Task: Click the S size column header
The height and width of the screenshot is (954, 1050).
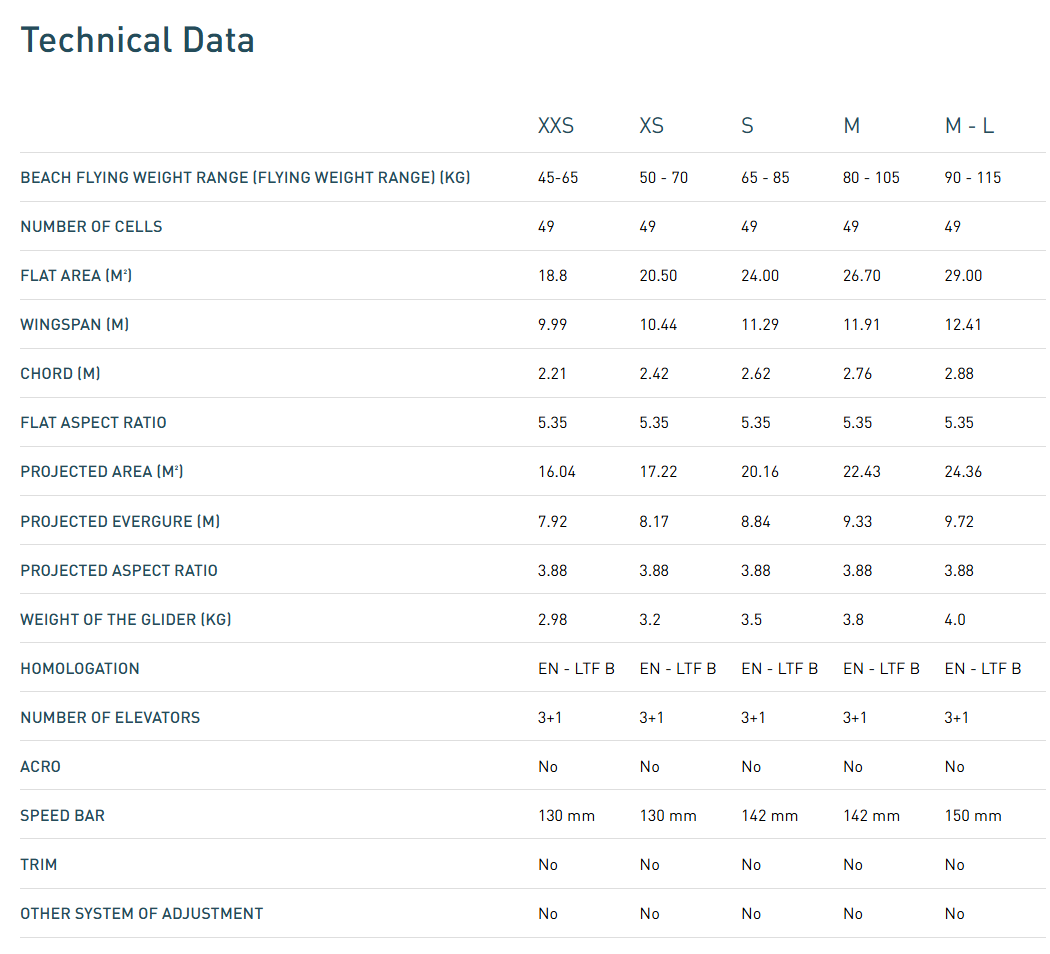Action: point(747,126)
